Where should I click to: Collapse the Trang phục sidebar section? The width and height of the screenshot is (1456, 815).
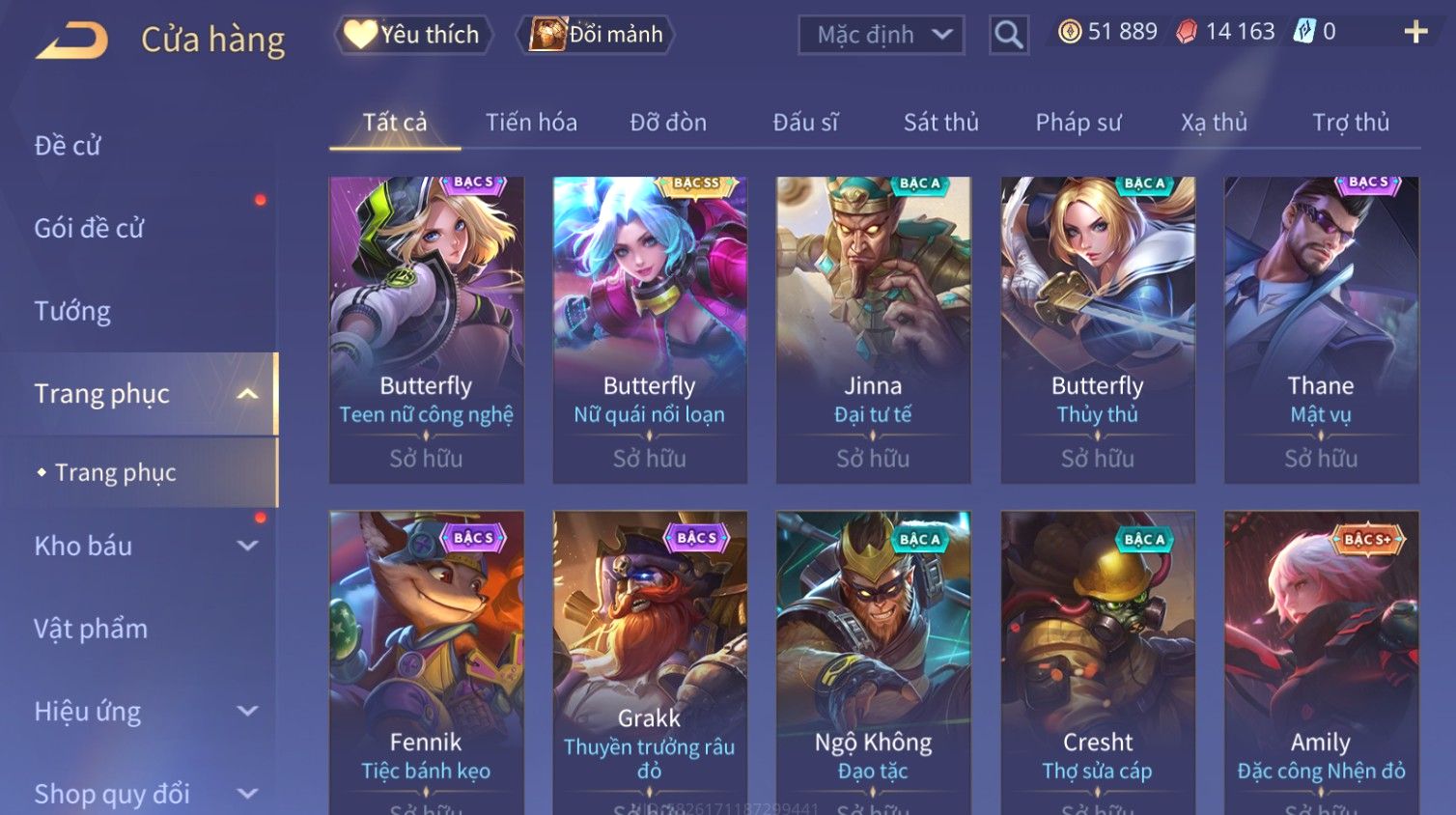pos(247,394)
